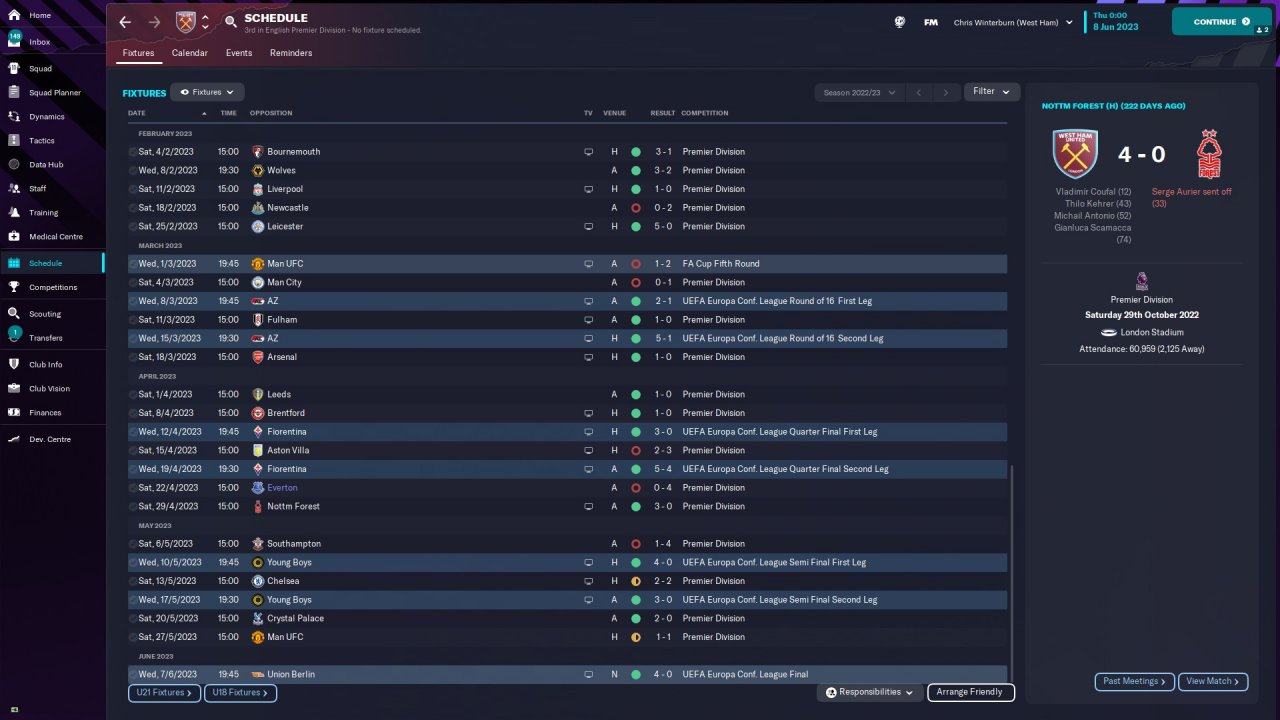Open the Dynamics screen
This screenshot has width=1280, height=720.
click(46, 117)
